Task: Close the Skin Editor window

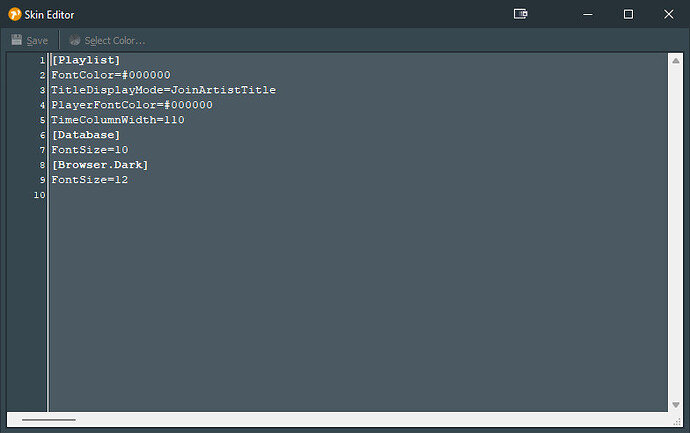Action: (668, 14)
